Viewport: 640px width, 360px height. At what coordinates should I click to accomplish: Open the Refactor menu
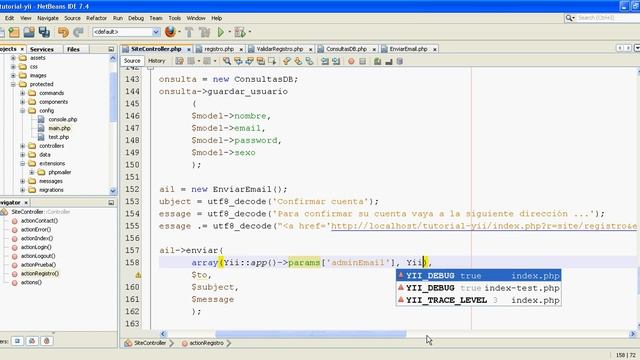tap(96, 18)
